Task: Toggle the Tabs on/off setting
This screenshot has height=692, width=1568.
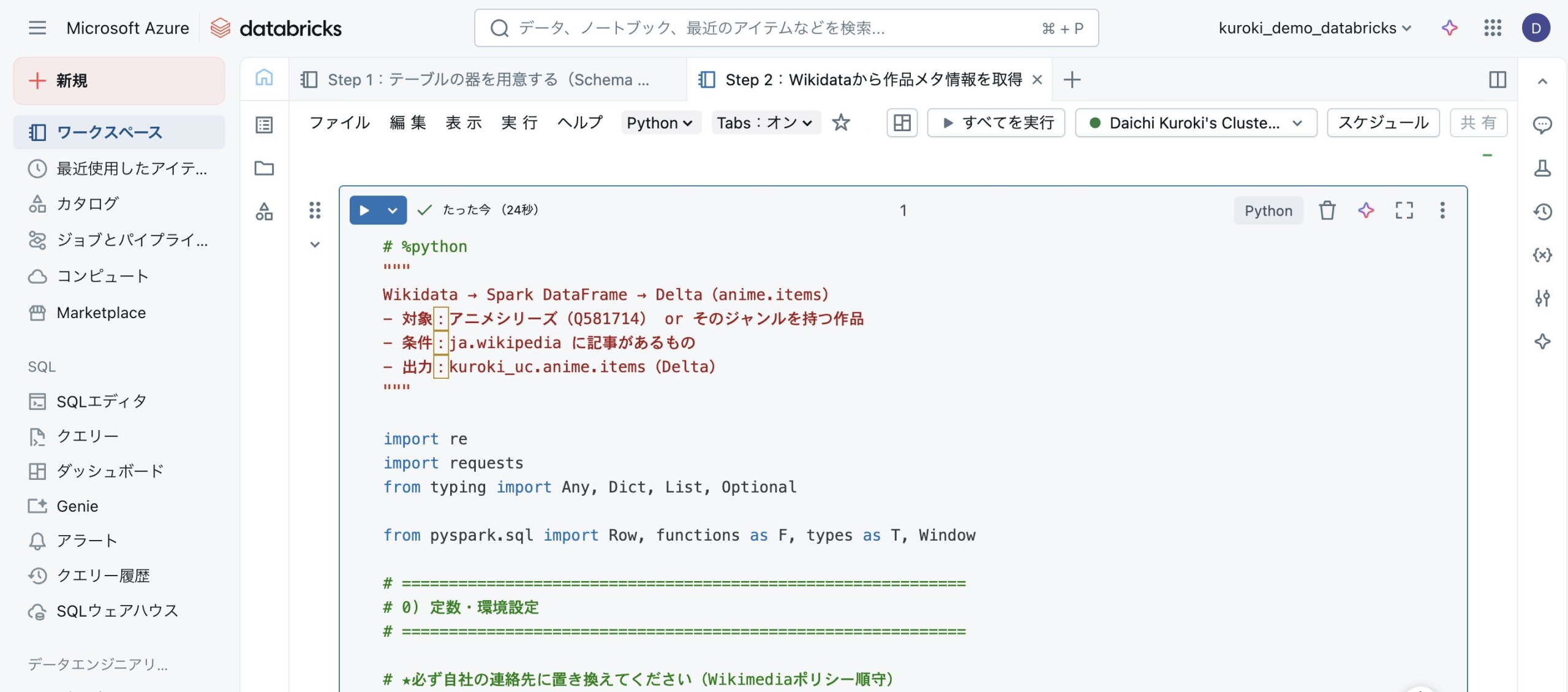Action: click(x=765, y=123)
